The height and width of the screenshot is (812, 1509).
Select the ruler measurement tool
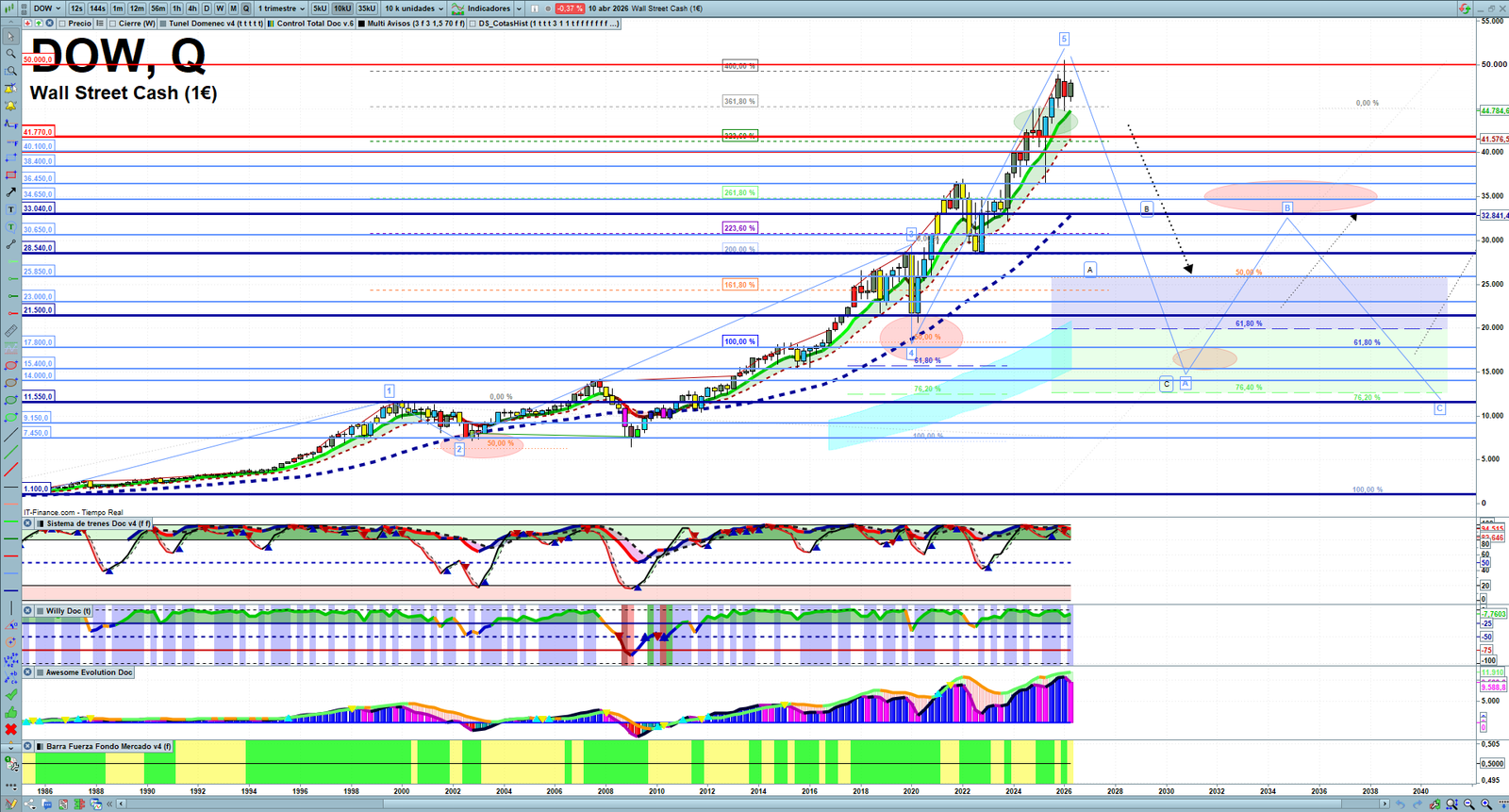[x=10, y=331]
